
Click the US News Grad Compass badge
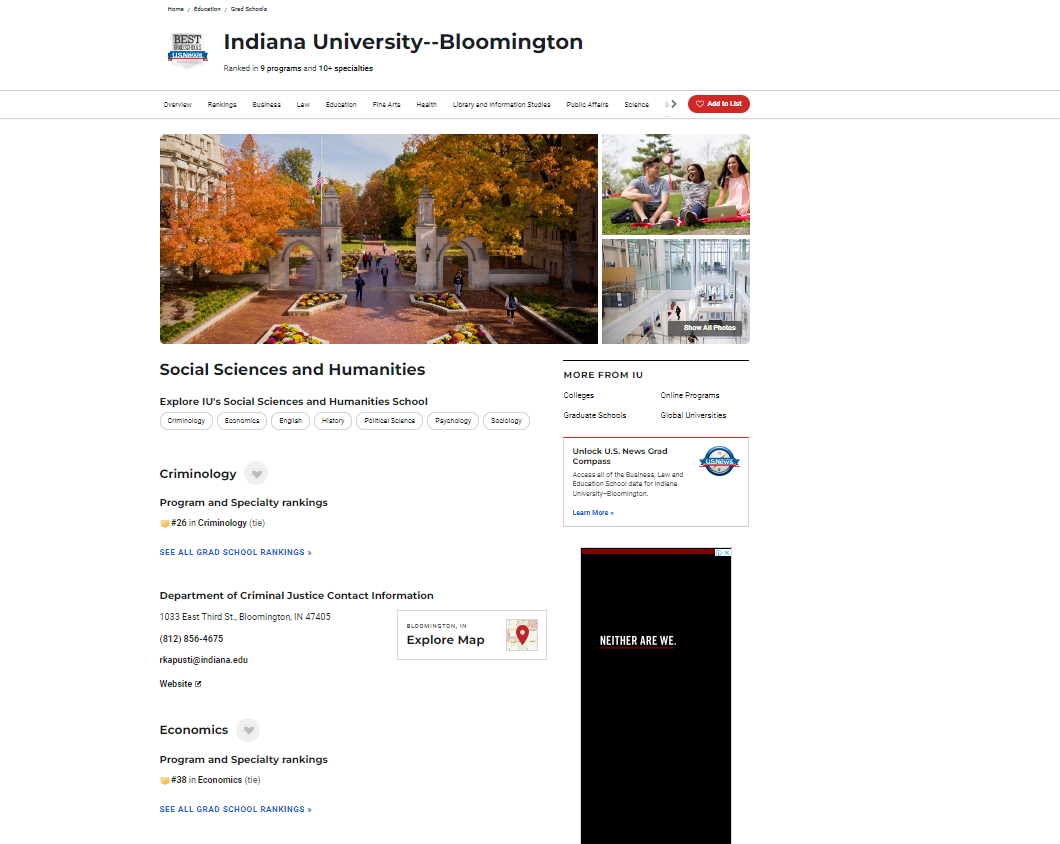coord(719,461)
